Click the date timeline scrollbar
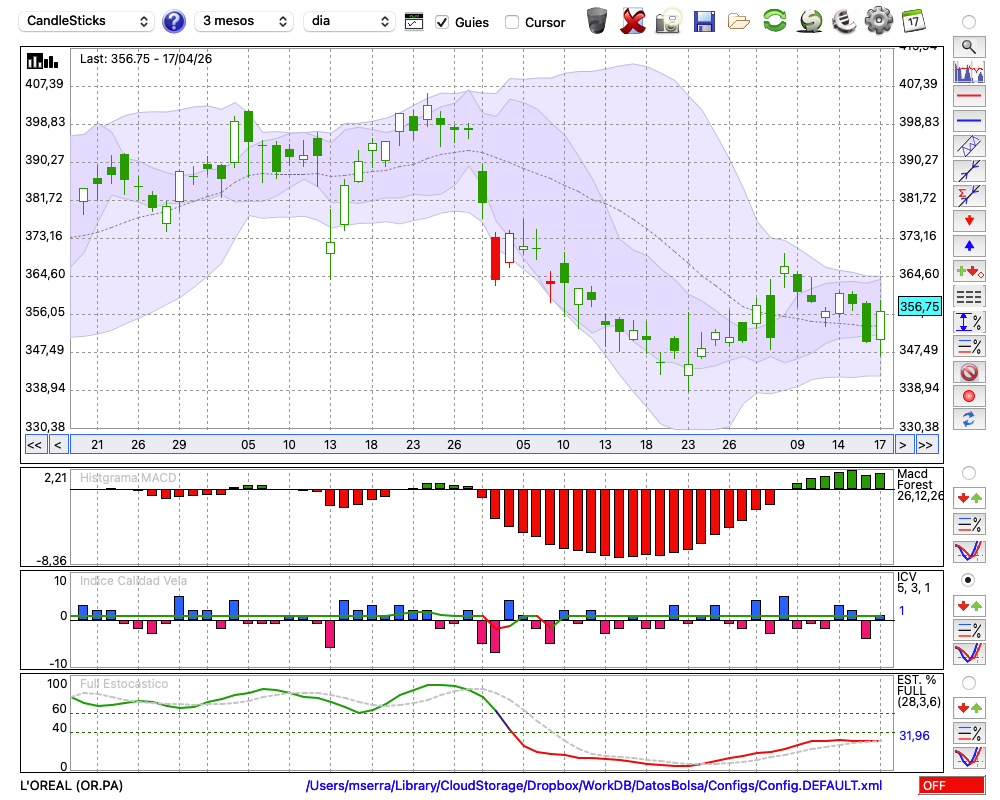The height and width of the screenshot is (800, 1000). pos(482,445)
